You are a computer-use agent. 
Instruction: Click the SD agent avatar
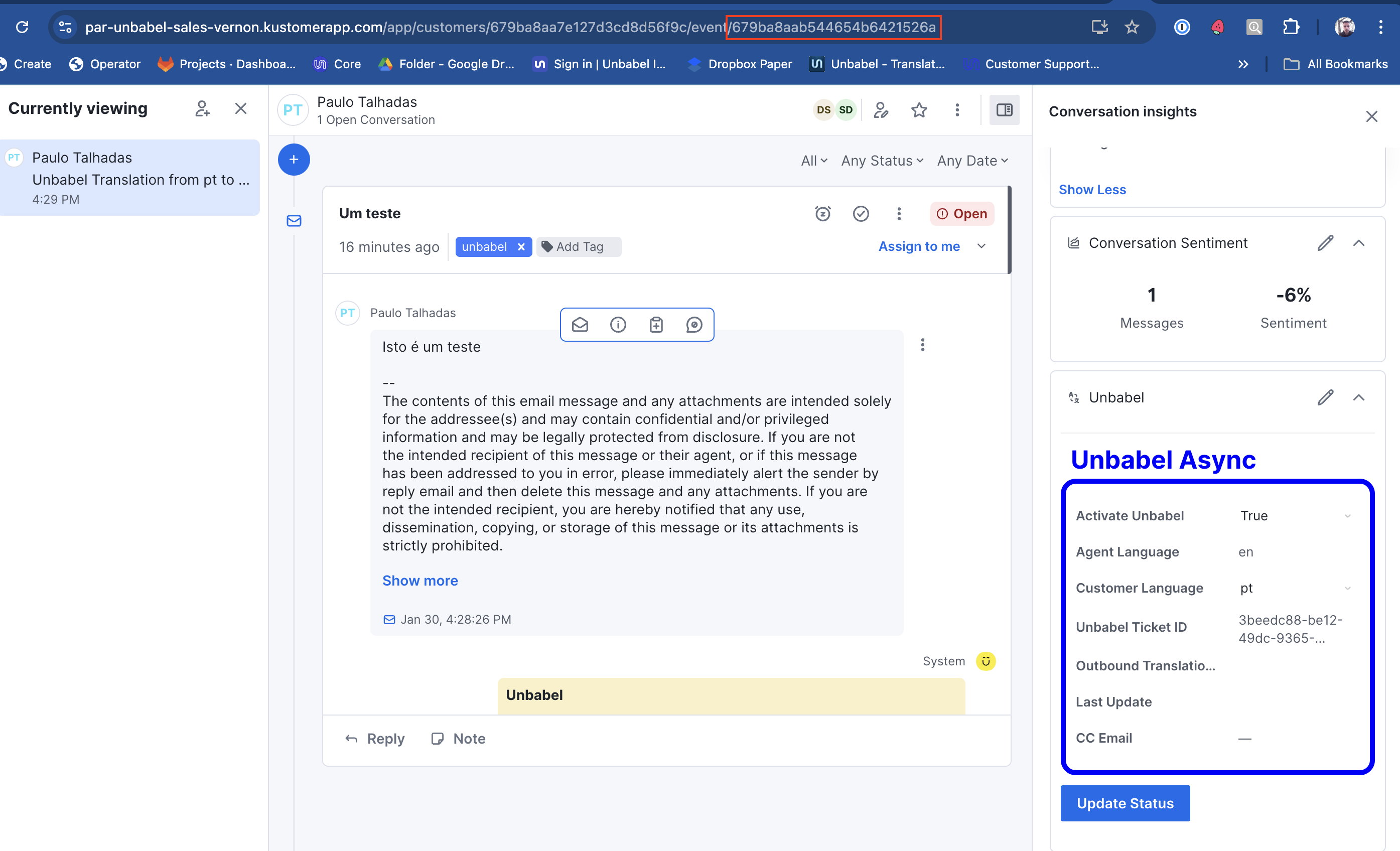click(846, 110)
